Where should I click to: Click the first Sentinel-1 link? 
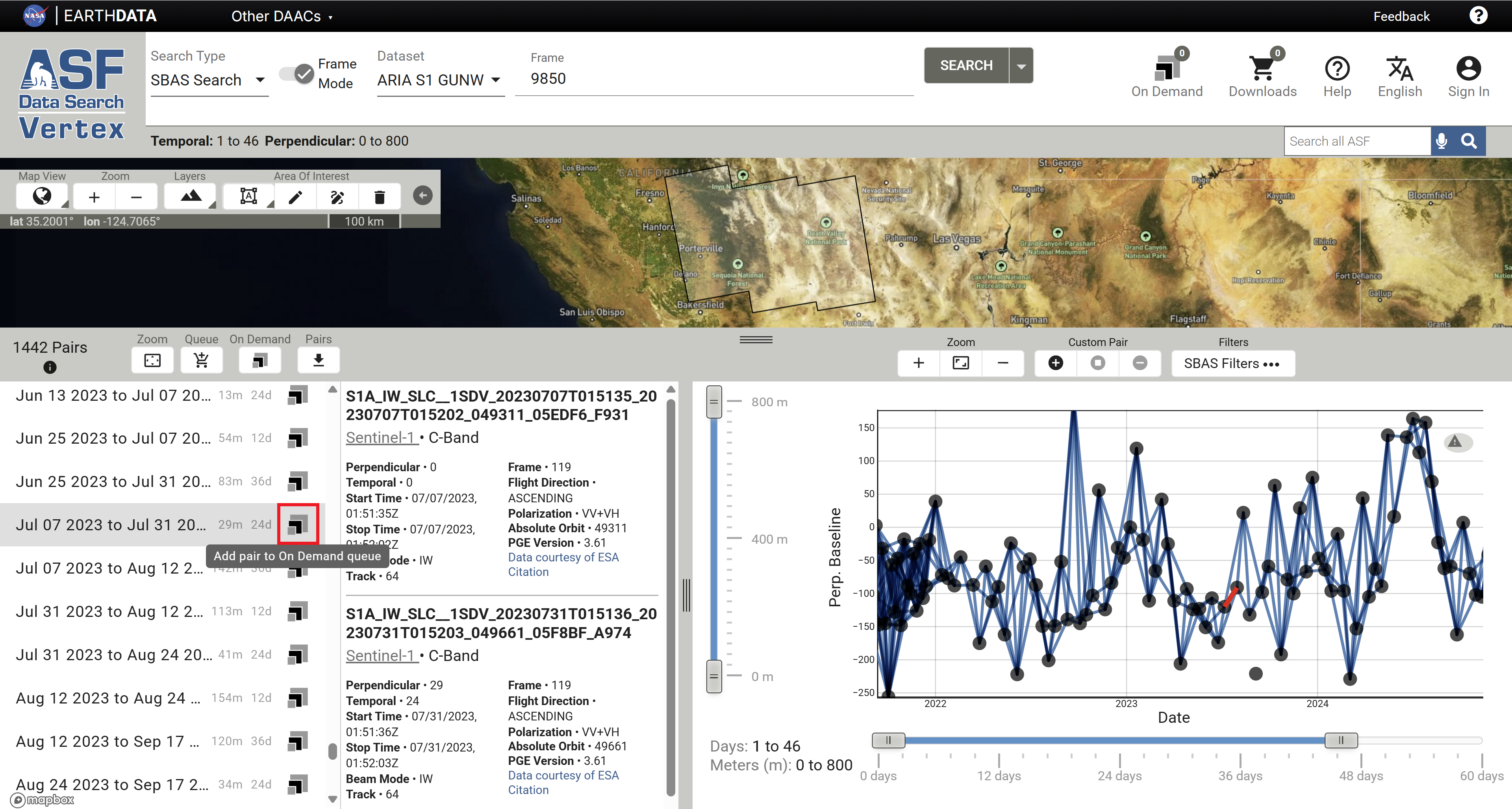[x=381, y=438]
